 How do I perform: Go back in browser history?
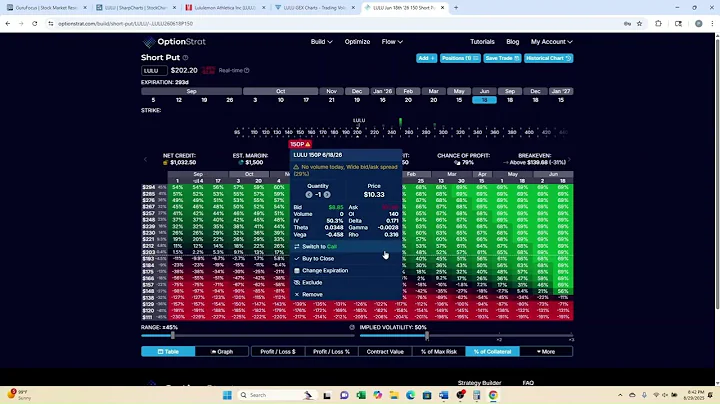click(8, 23)
